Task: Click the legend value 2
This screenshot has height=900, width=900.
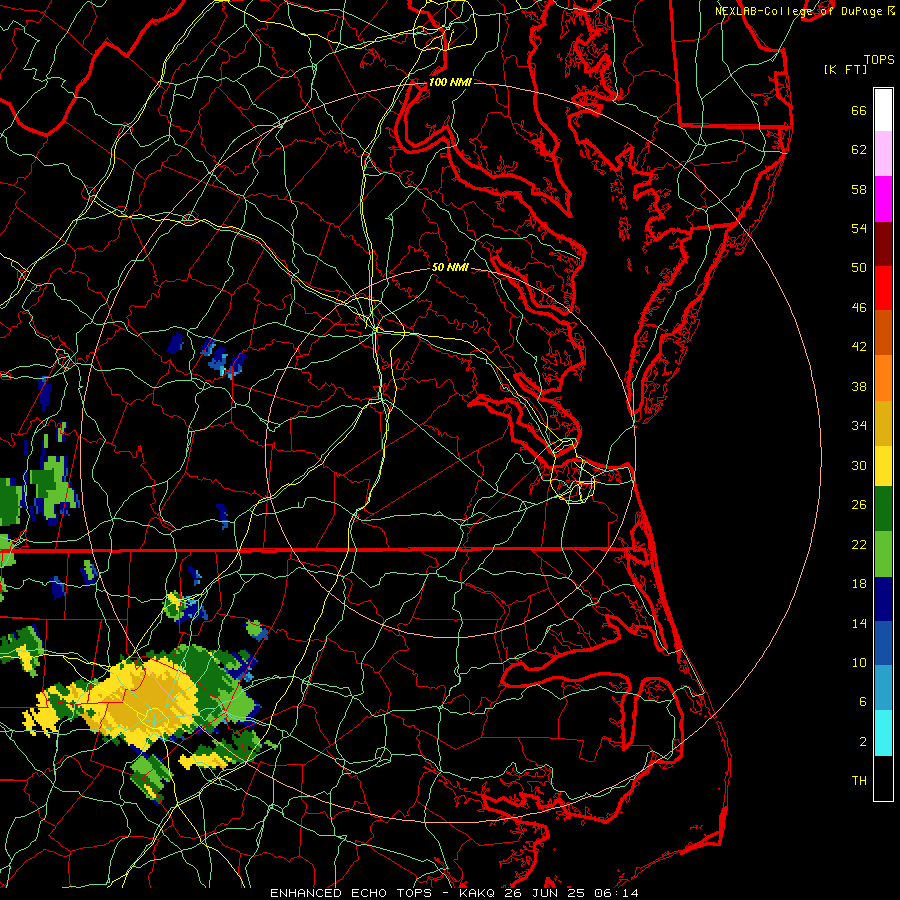Action: tap(863, 742)
